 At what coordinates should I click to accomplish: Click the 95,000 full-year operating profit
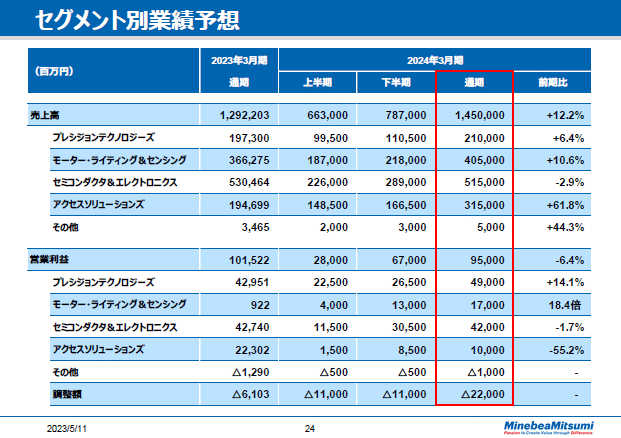(488, 260)
